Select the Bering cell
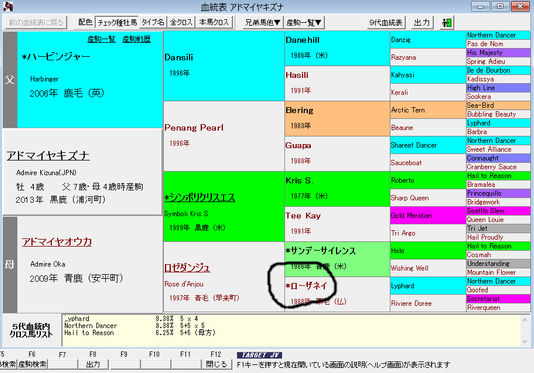Image resolution: width=534 pixels, height=373 pixels. (x=337, y=119)
